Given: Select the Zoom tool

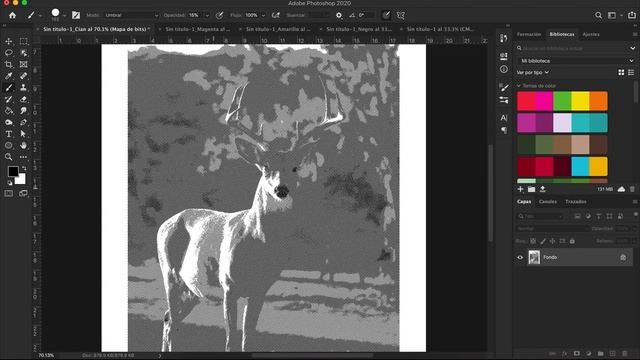Looking at the screenshot, I should [9, 157].
